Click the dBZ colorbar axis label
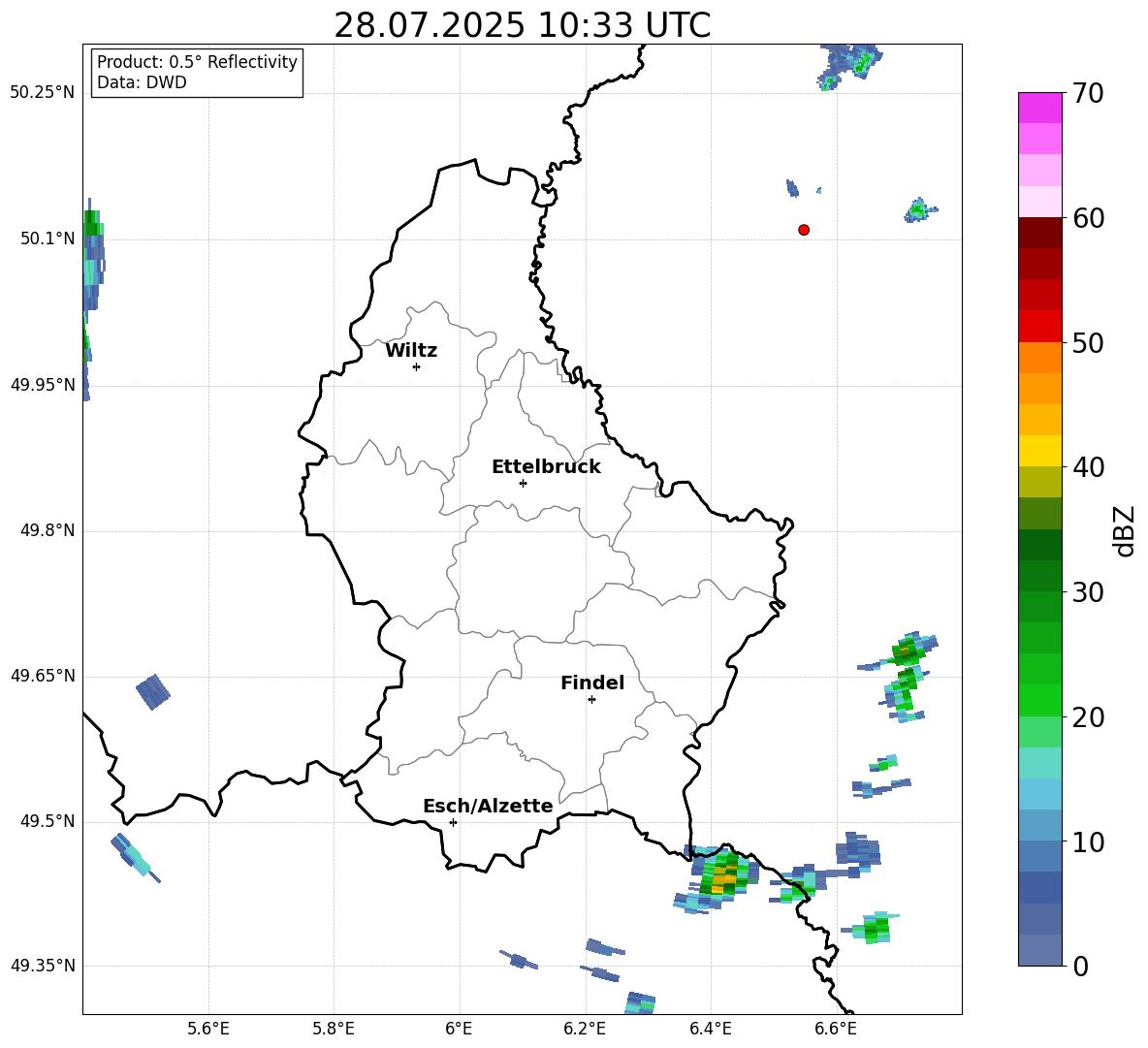The image size is (1148, 1048). (x=1126, y=531)
